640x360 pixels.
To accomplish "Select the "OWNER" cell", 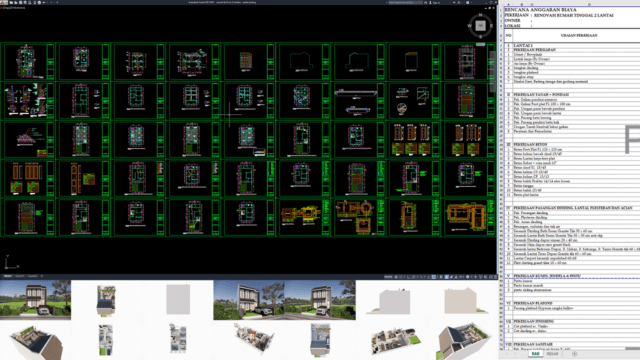I will (x=512, y=20).
